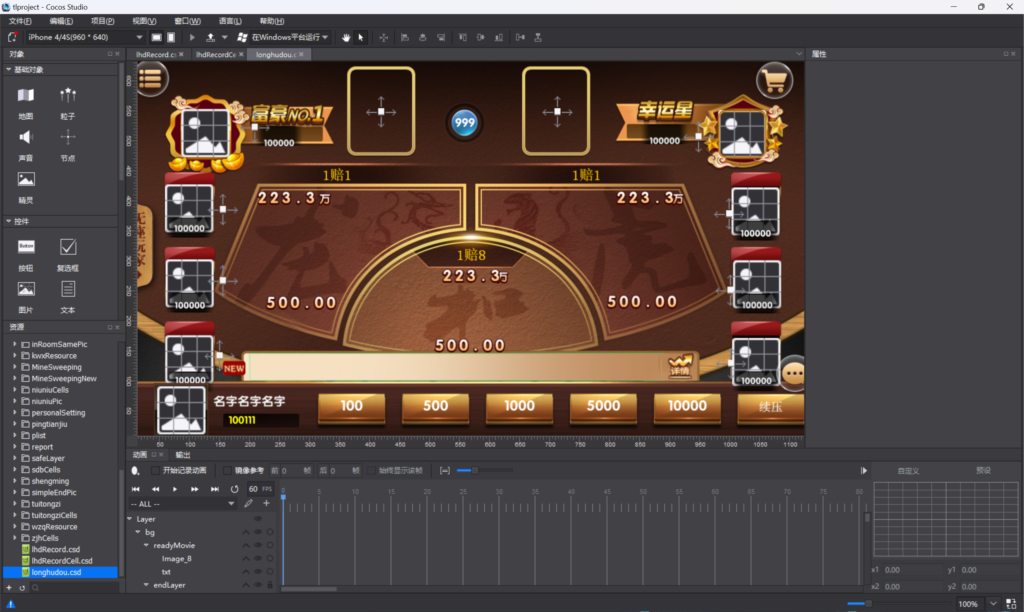
Task: Toggle visibility eye for readyMovie layer
Action: pos(258,545)
